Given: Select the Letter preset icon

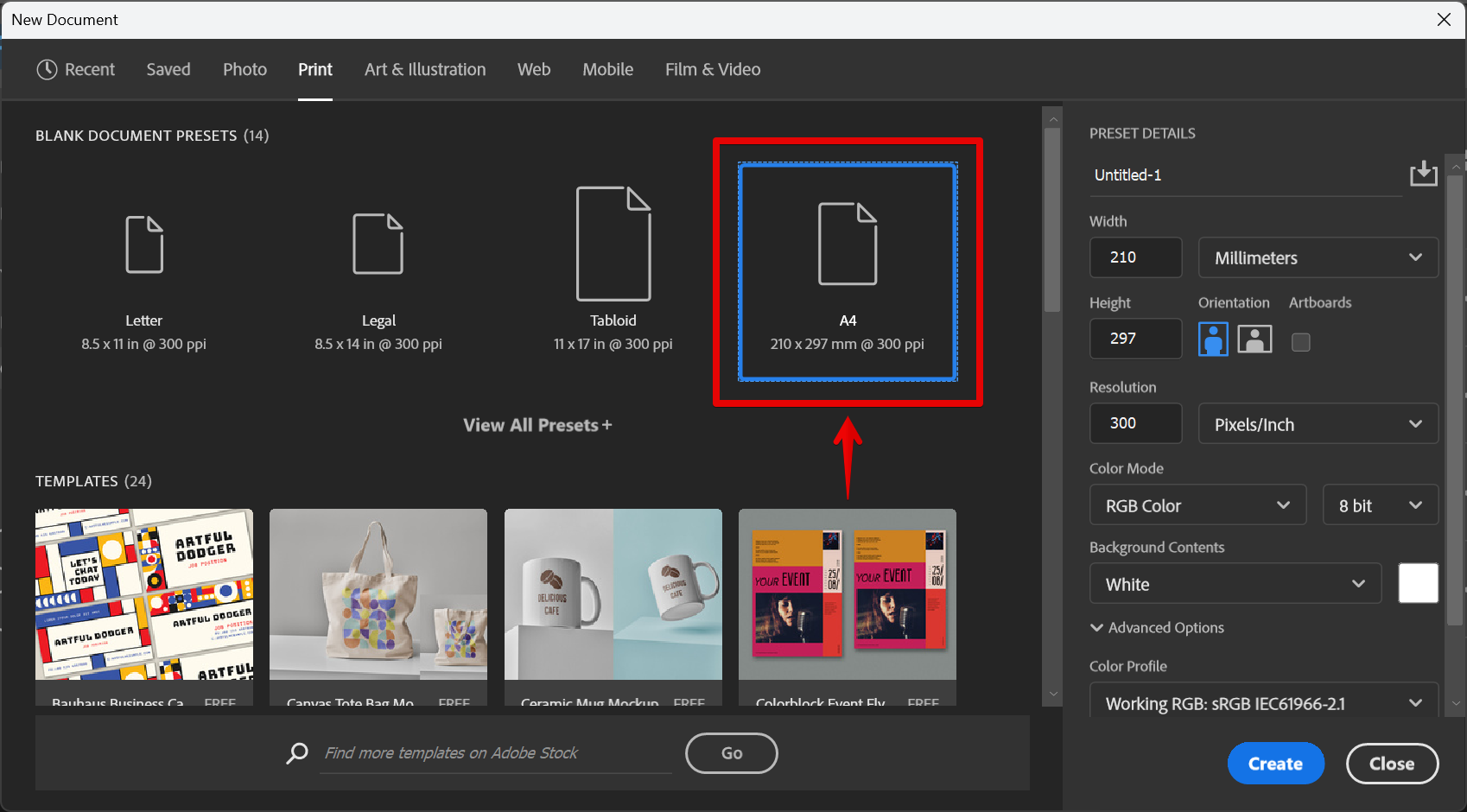Looking at the screenshot, I should click(144, 244).
